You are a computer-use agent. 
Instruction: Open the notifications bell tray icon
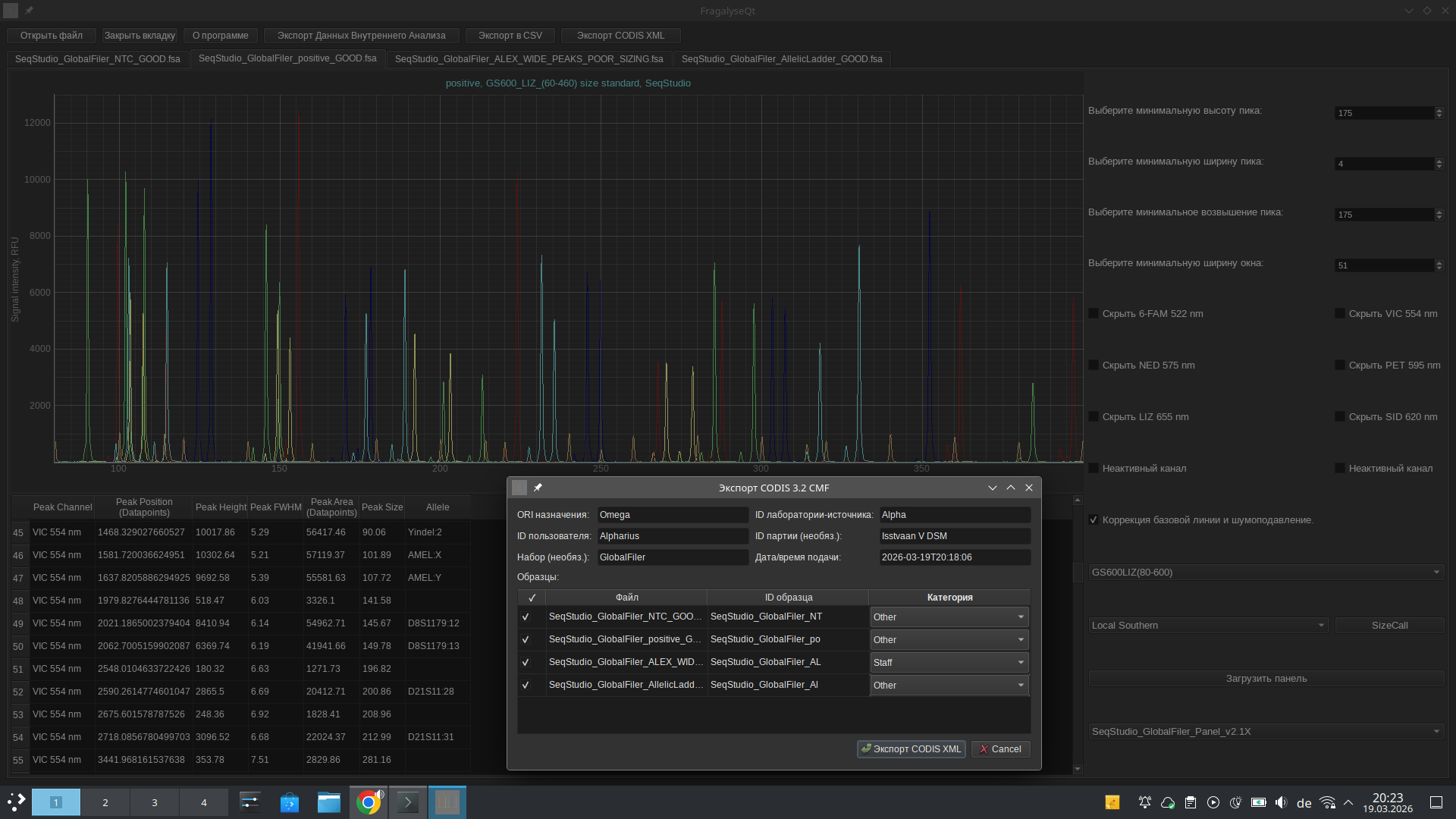(x=1145, y=802)
